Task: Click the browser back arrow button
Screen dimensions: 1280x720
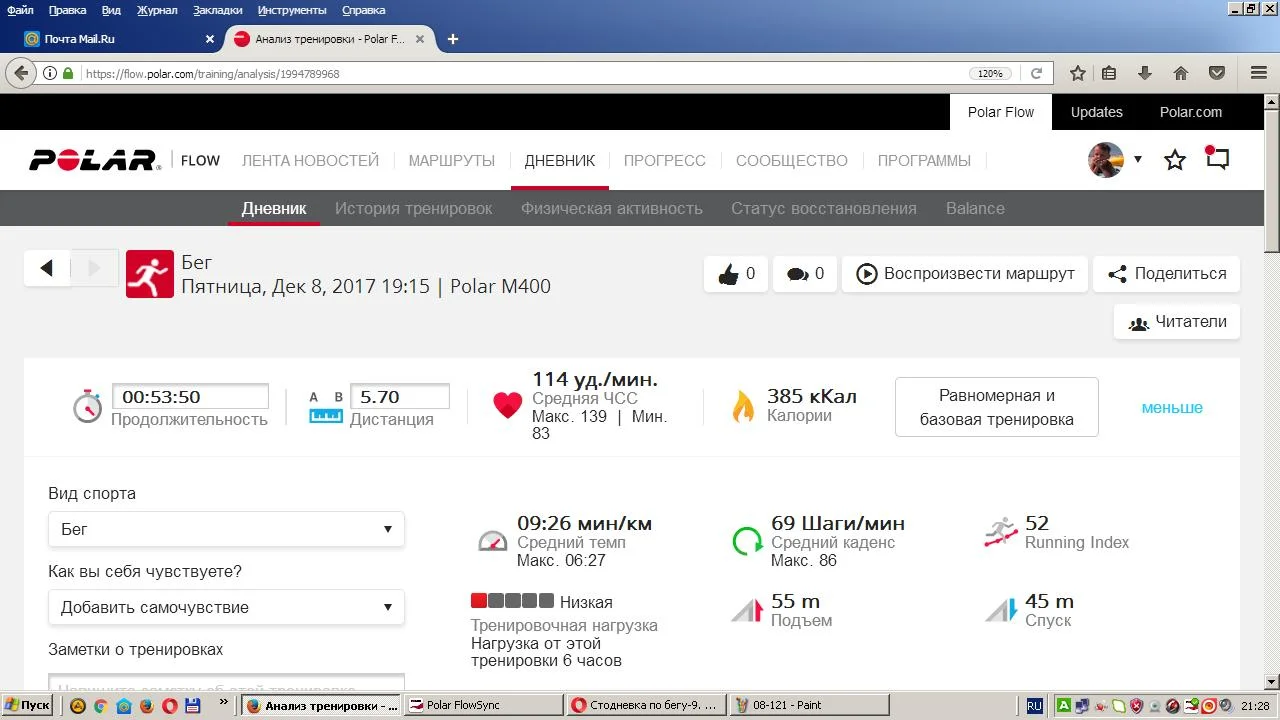Action: click(21, 73)
